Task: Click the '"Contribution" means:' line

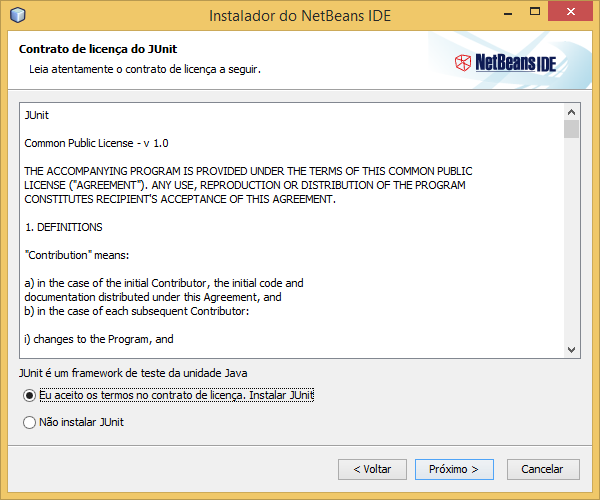Action: pos(77,255)
